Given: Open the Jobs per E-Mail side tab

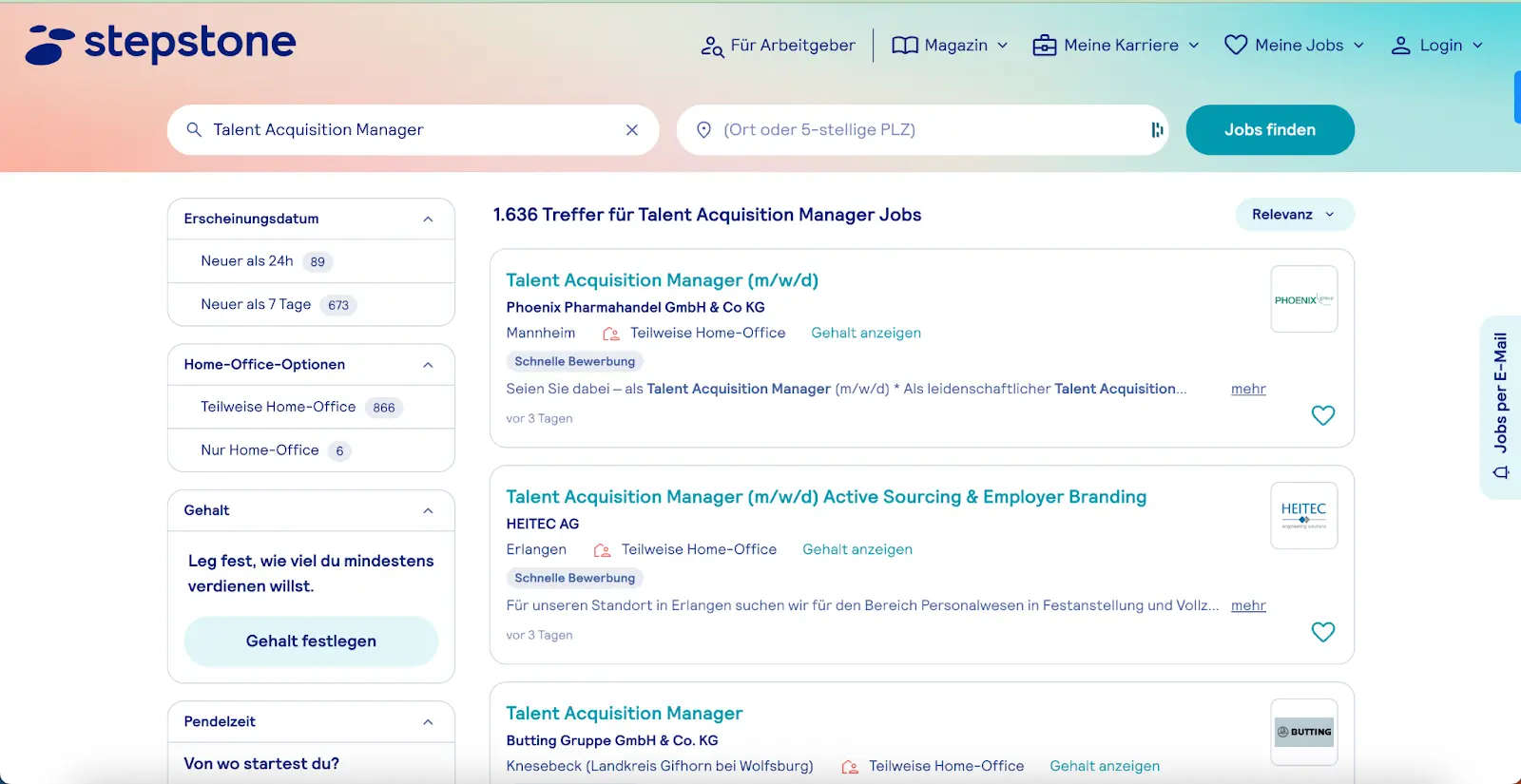Looking at the screenshot, I should (1501, 407).
